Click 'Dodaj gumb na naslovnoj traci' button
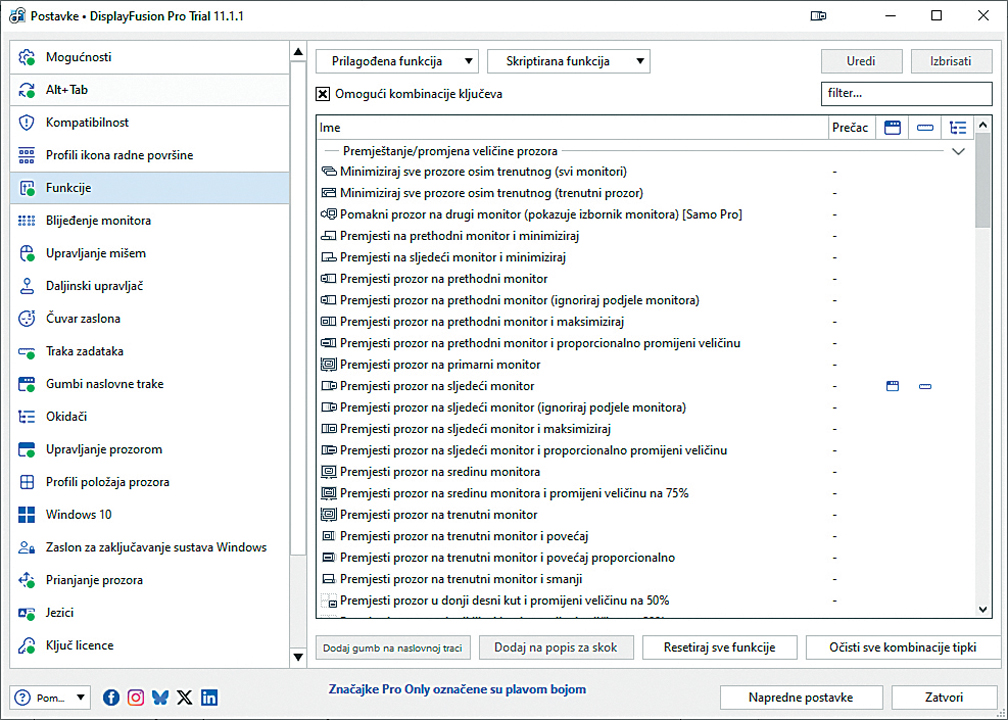The width and height of the screenshot is (1008, 720). click(393, 647)
